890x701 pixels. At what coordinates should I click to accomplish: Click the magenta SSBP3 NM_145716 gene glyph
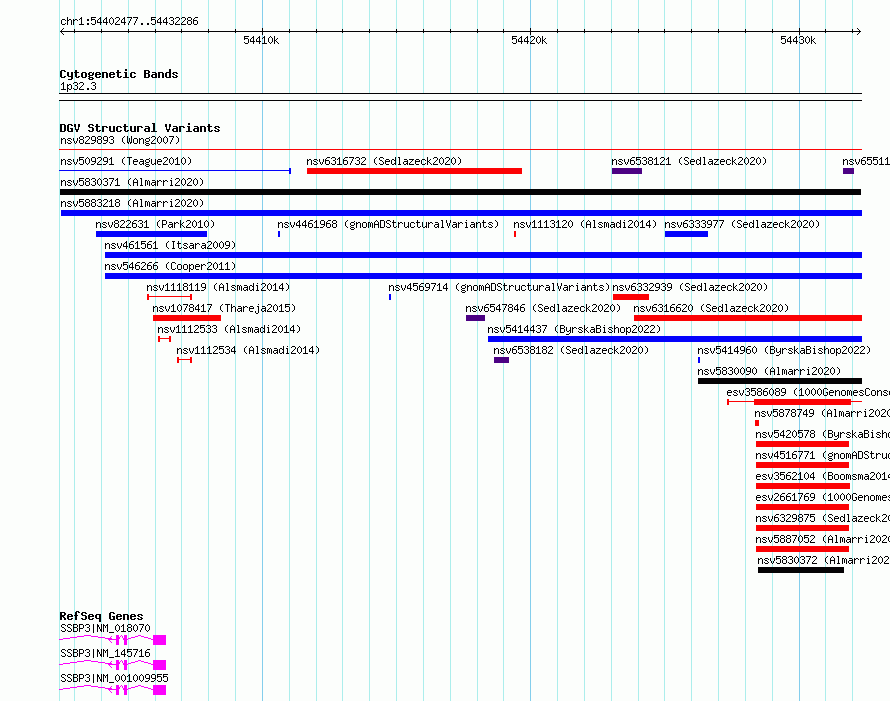click(x=113, y=665)
